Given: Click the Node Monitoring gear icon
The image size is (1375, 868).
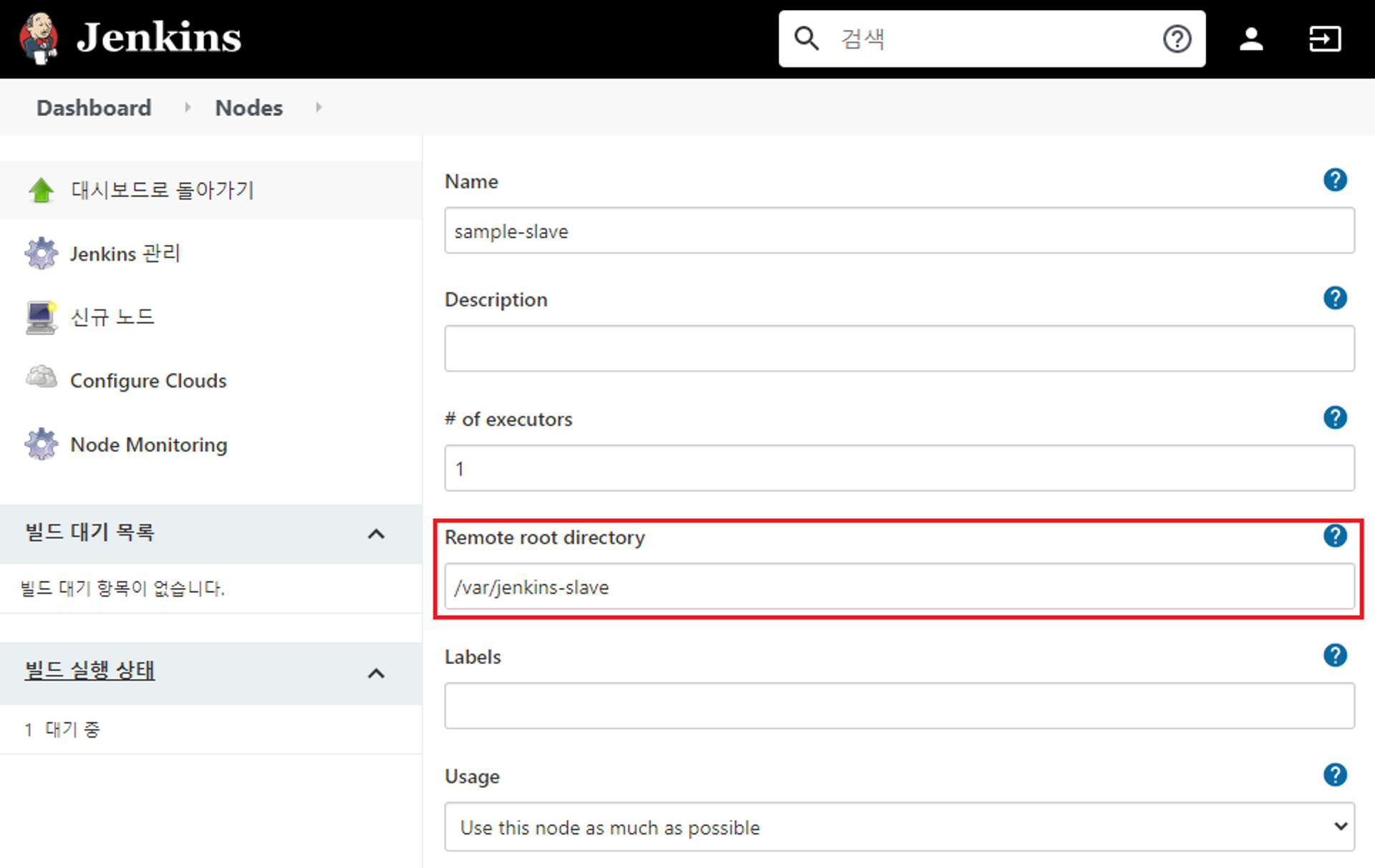Looking at the screenshot, I should pyautogui.click(x=41, y=444).
